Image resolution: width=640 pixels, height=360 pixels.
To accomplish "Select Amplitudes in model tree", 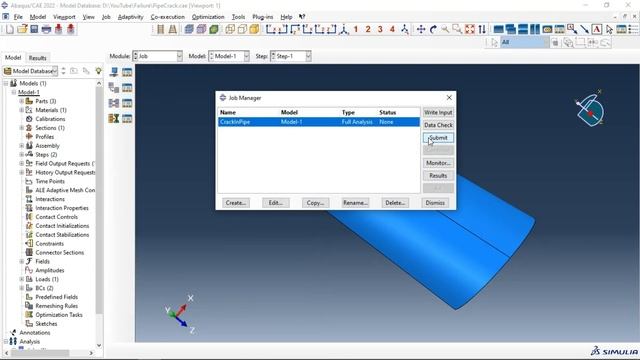I will [x=50, y=270].
